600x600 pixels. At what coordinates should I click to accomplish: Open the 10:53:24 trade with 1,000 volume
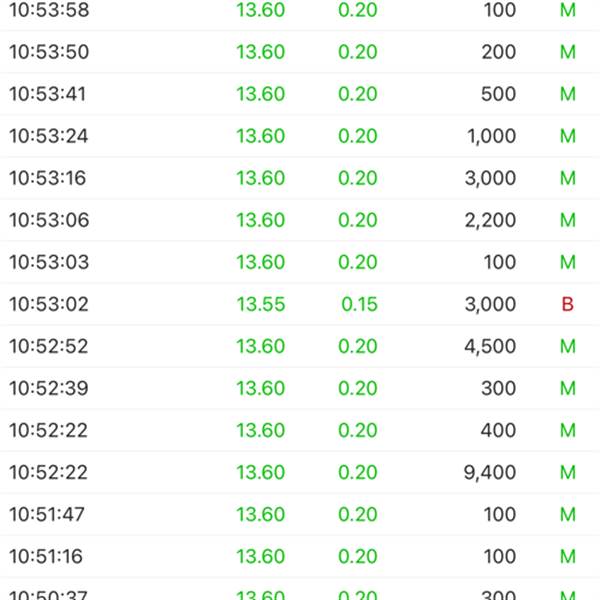click(x=300, y=136)
